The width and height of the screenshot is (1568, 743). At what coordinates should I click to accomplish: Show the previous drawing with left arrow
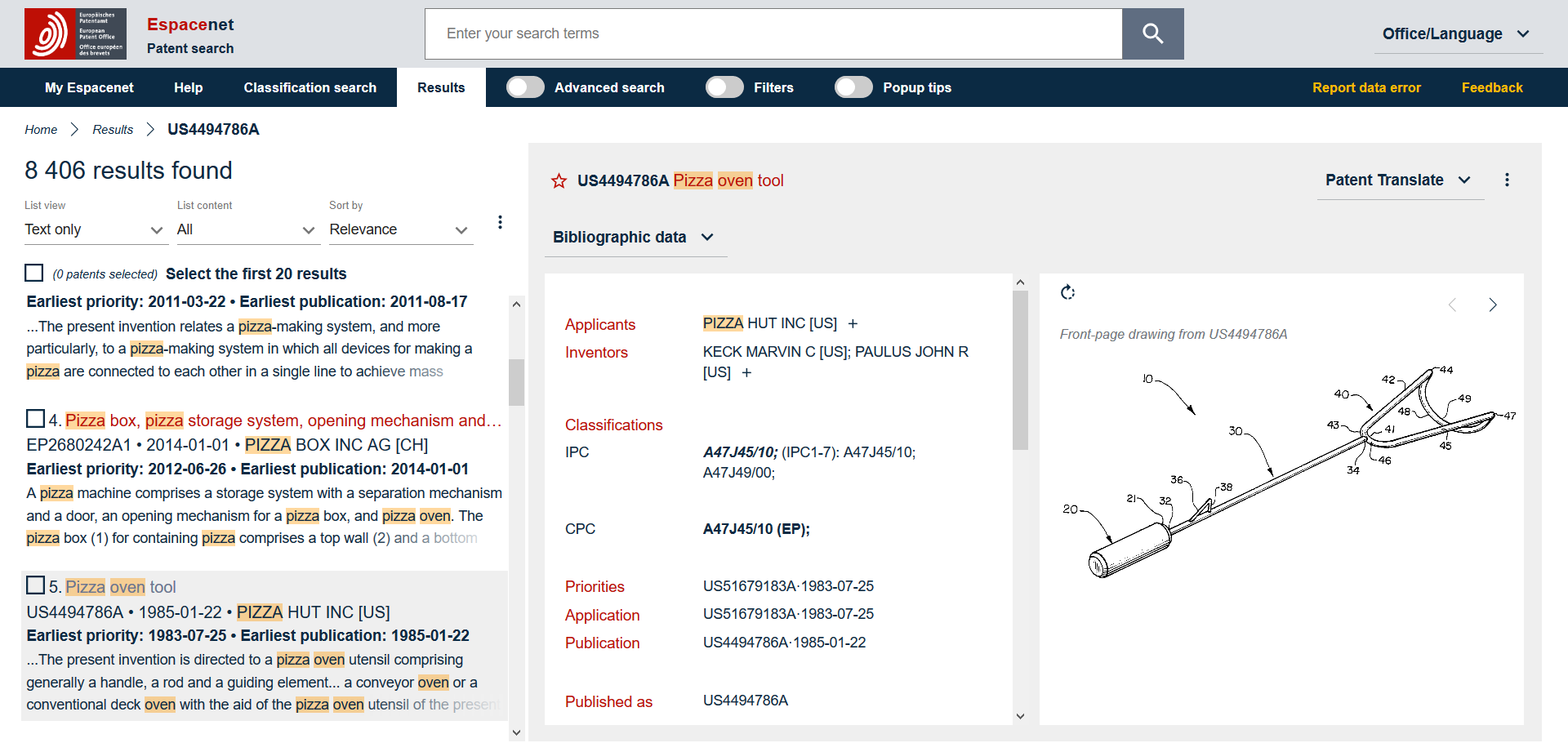[x=1452, y=305]
